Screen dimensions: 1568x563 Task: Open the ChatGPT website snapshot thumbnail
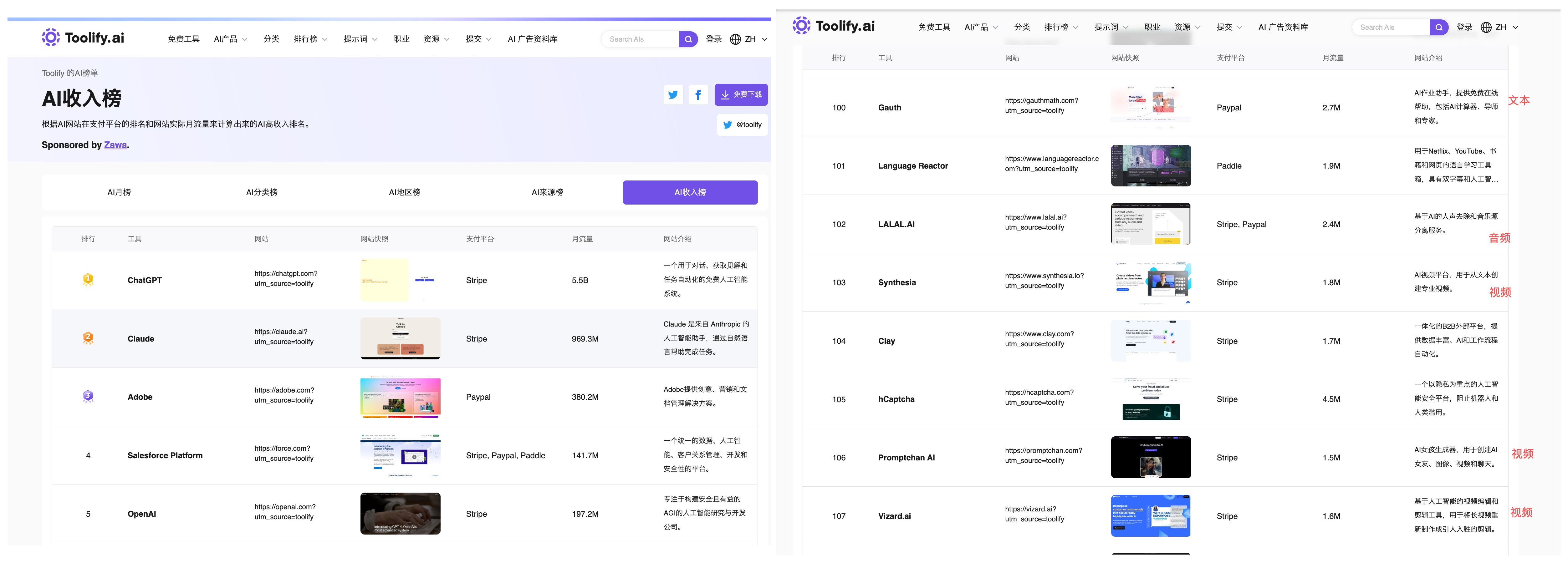[401, 280]
